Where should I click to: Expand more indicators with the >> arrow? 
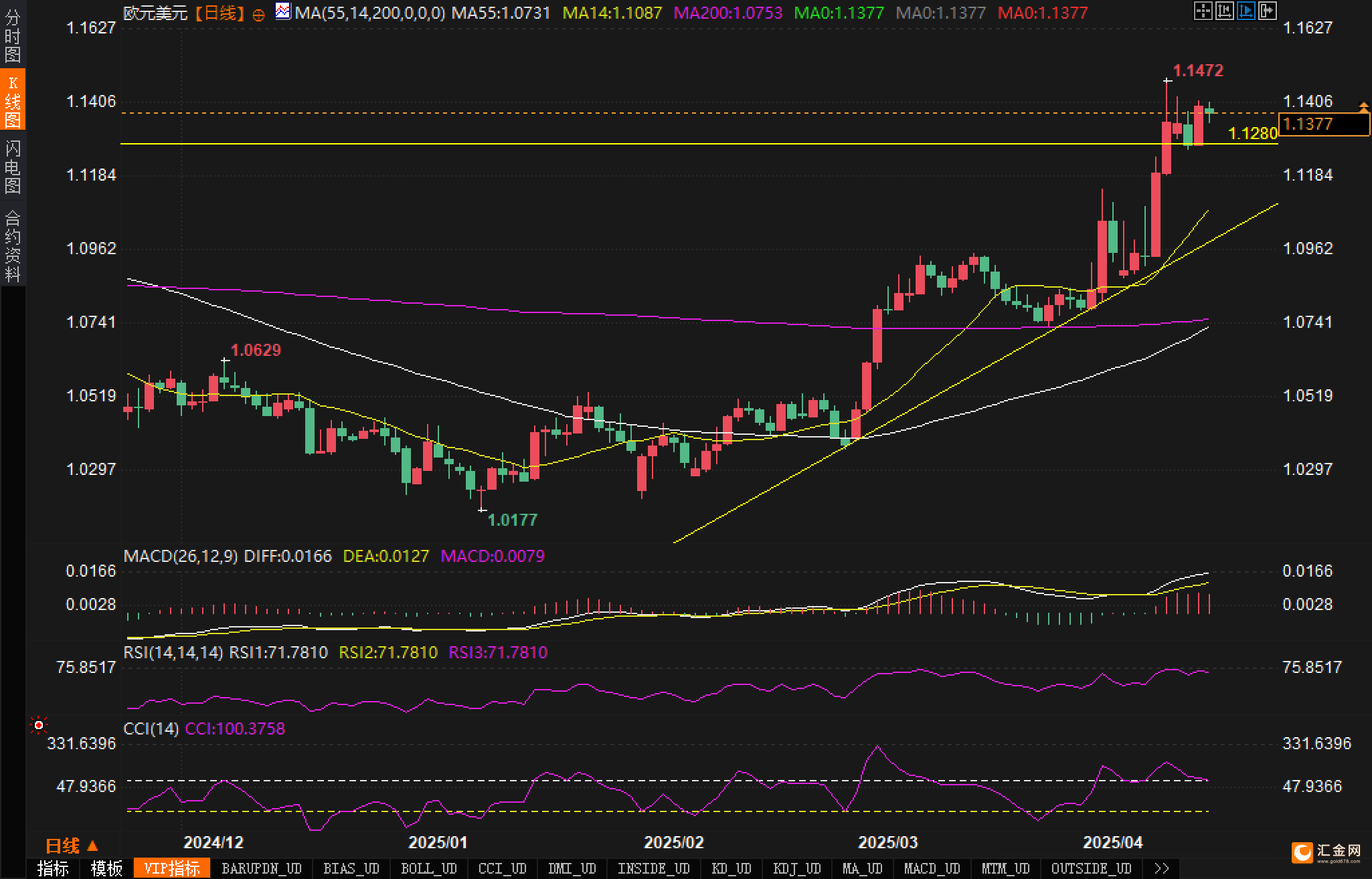coord(1162,868)
